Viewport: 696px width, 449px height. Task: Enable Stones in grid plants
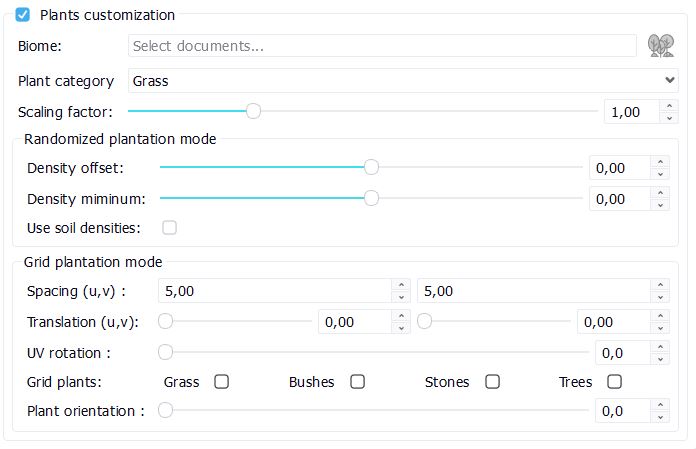[x=492, y=381]
